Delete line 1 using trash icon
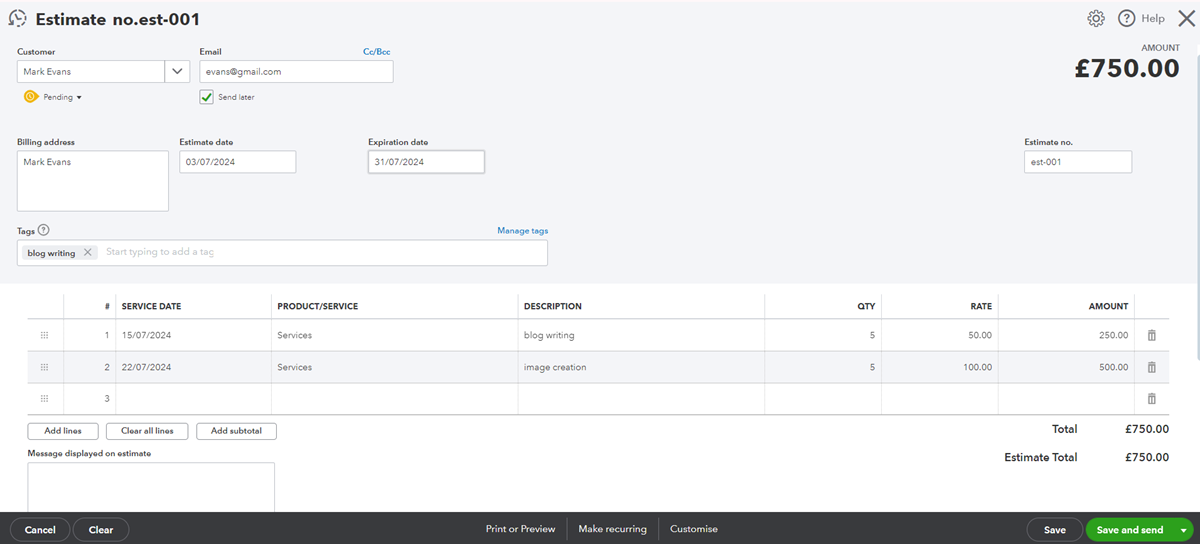Image resolution: width=1200 pixels, height=544 pixels. [x=1151, y=335]
